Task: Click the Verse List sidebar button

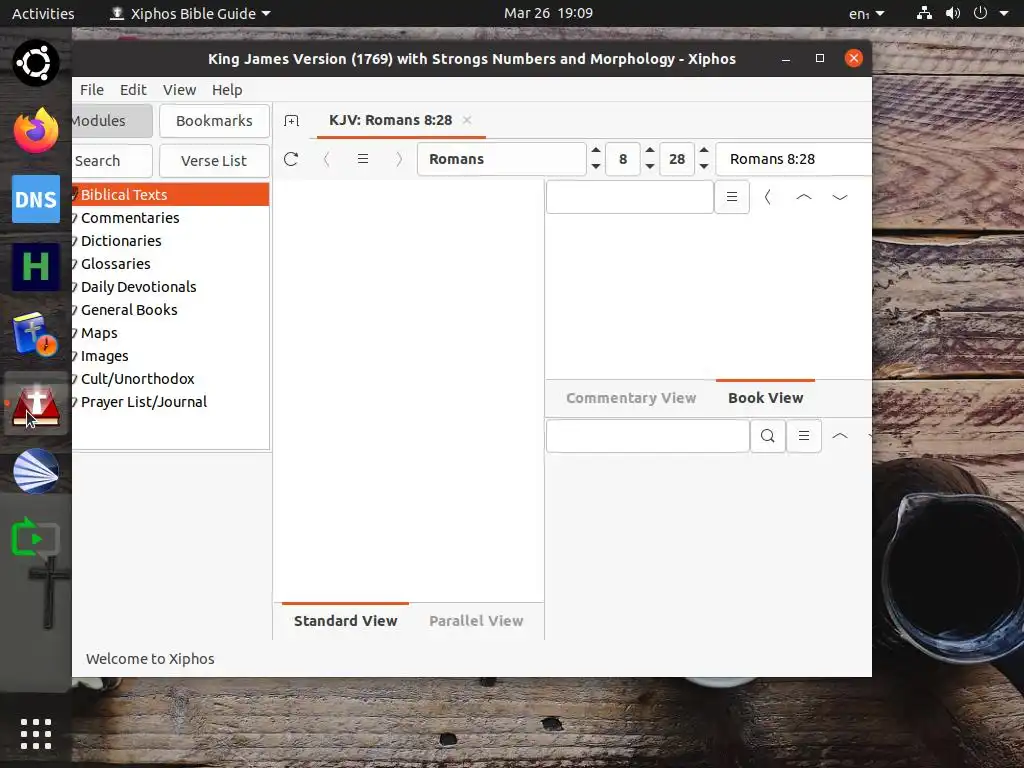Action: (214, 161)
